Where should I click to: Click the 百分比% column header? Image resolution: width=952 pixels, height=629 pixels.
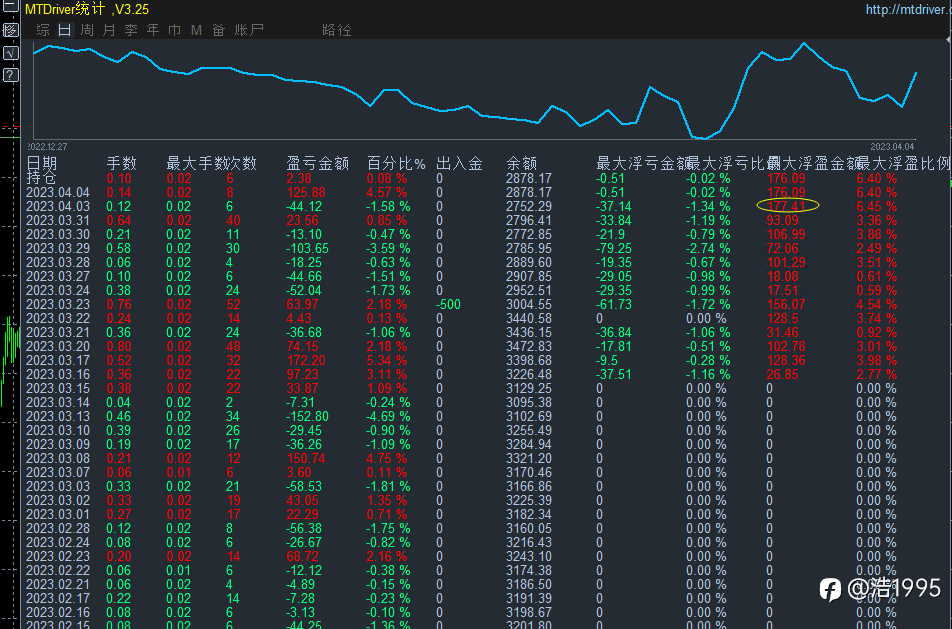point(396,163)
